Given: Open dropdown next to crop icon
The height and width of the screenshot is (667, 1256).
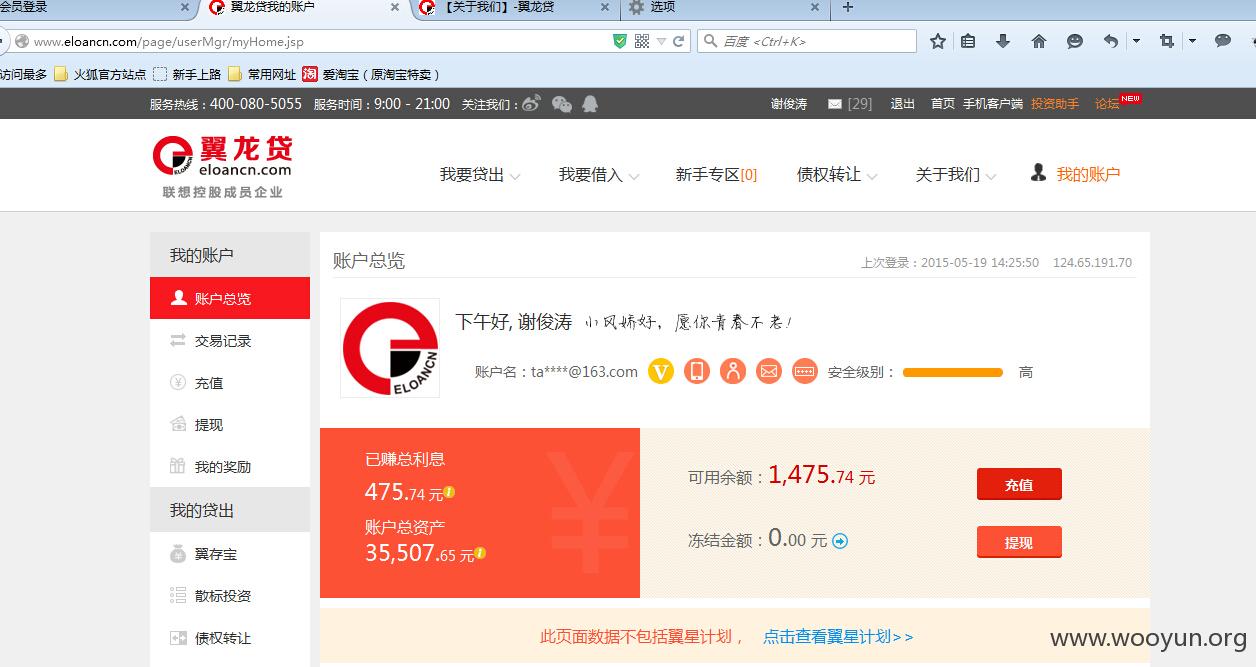Looking at the screenshot, I should click(x=1192, y=41).
